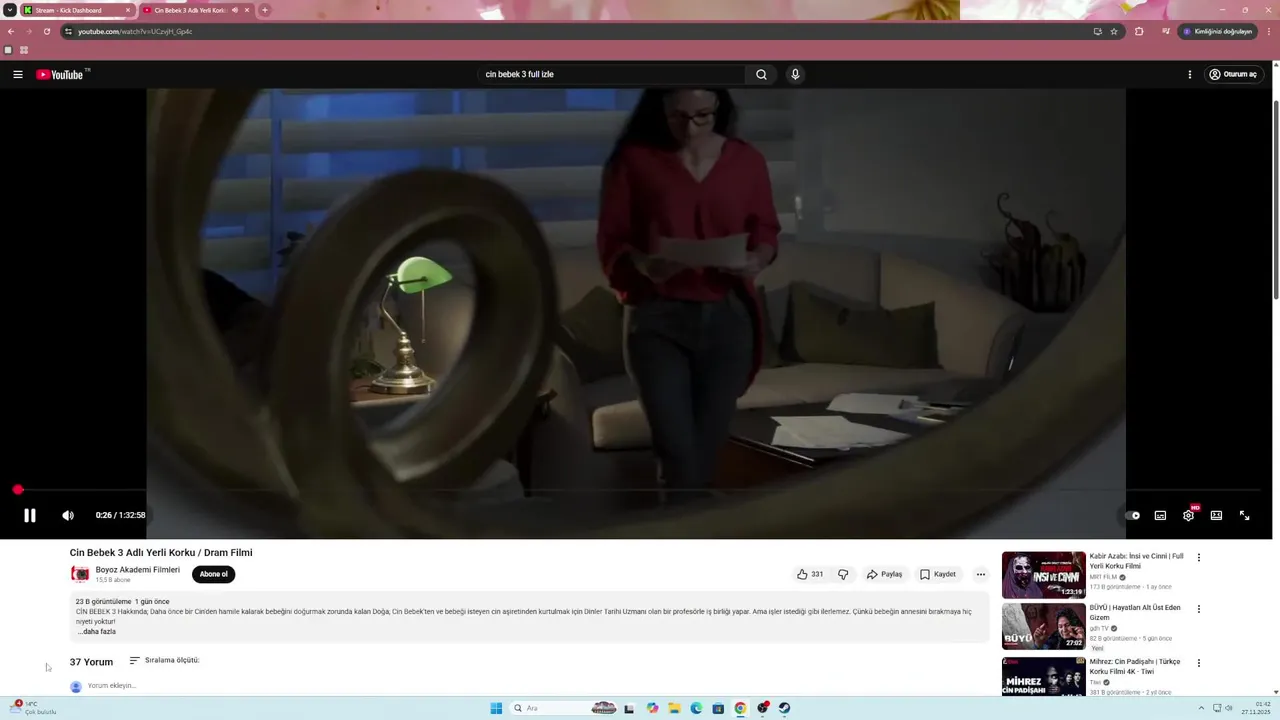Click the Kimliğinizi doğrulayın profile chip
Image resolution: width=1280 pixels, height=720 pixels.
click(x=1217, y=31)
